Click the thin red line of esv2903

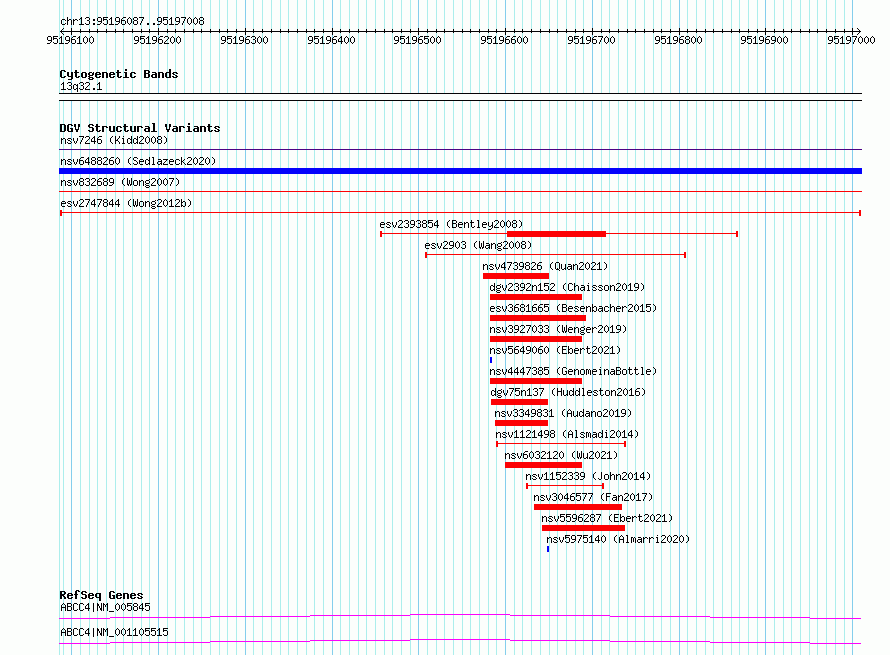(x=556, y=255)
